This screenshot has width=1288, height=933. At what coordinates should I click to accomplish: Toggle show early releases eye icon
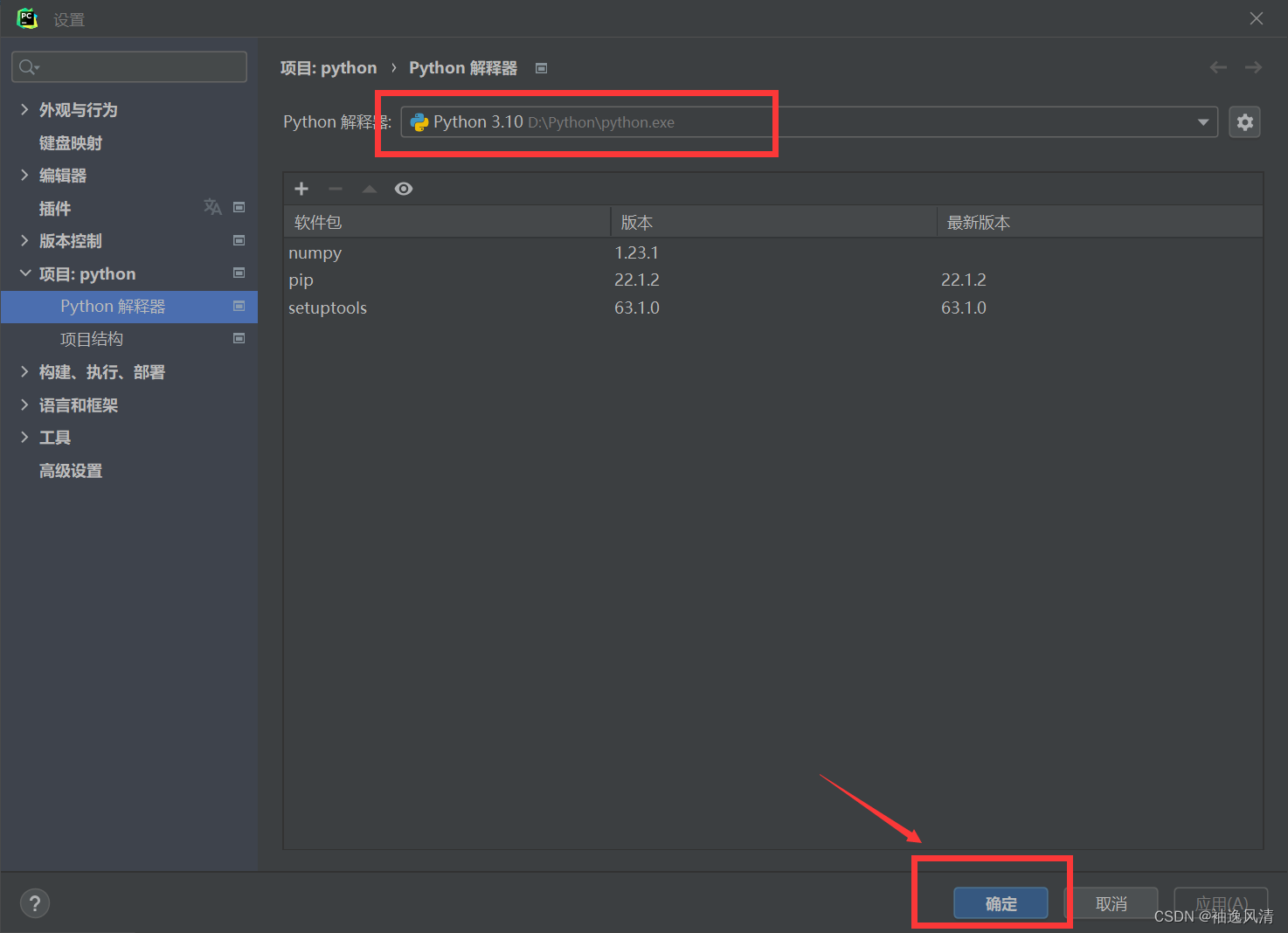coord(403,189)
